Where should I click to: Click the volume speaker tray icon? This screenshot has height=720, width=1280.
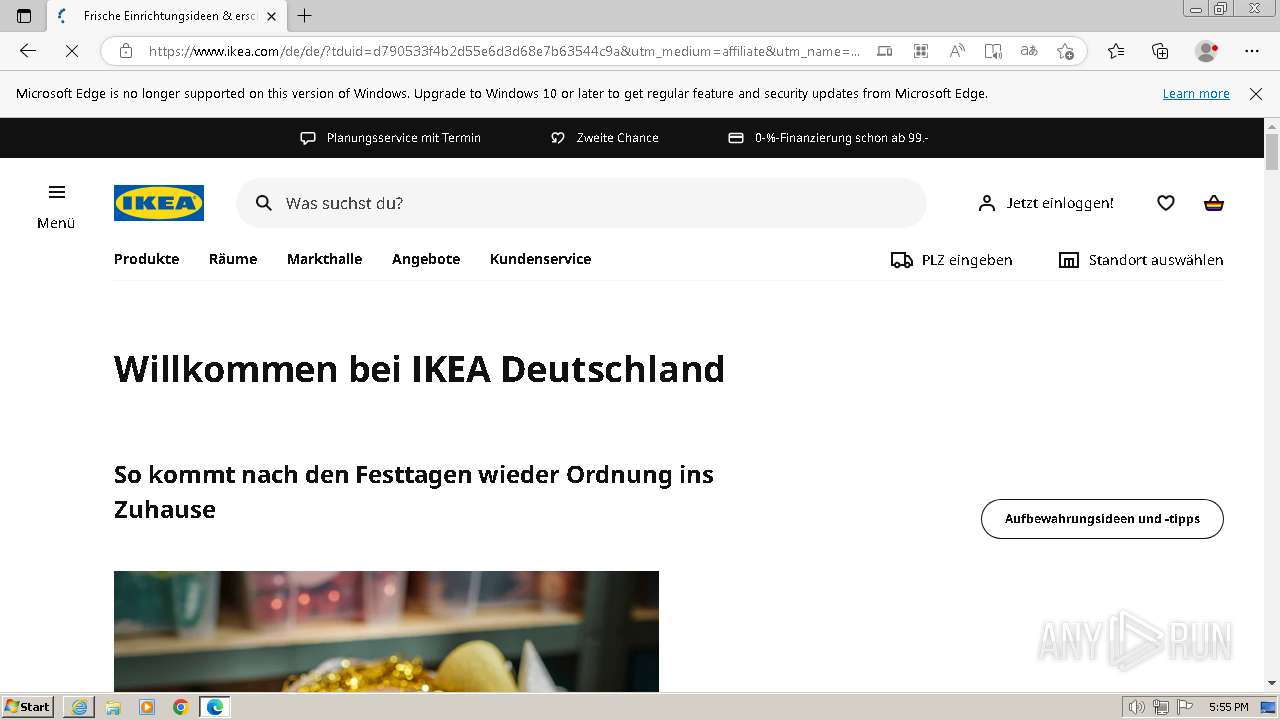point(1137,707)
